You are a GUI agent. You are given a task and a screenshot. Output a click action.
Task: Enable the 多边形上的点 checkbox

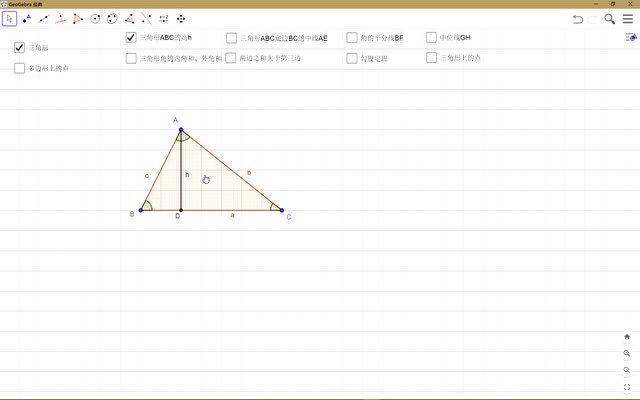click(x=19, y=68)
